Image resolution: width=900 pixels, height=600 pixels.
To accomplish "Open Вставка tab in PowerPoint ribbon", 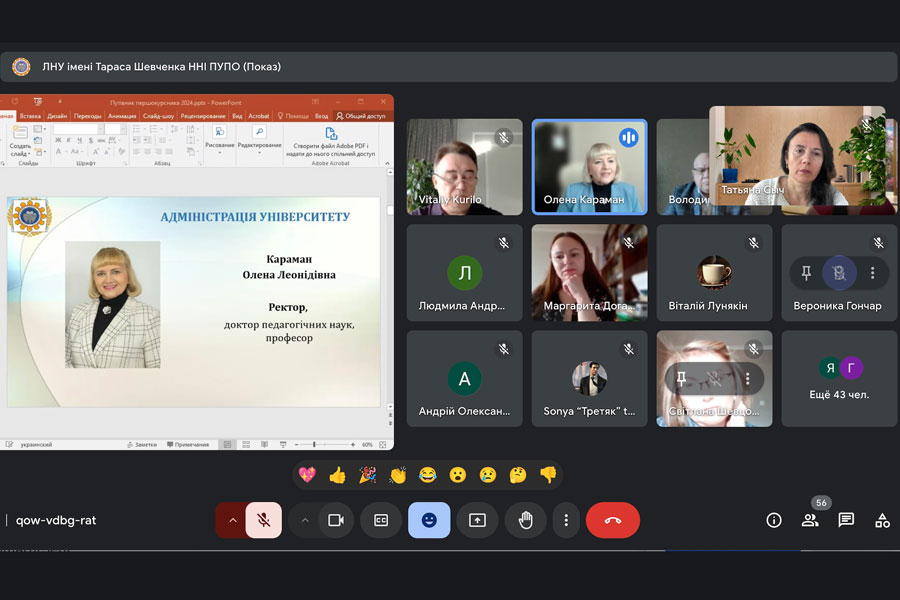I will (x=30, y=116).
